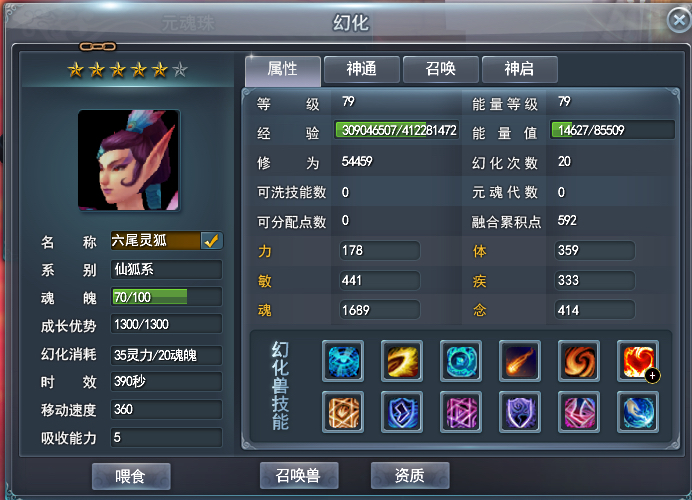Viewport: 692px width, 500px height.
Task: Click the flaming heart skill with plus badge
Action: [638, 361]
